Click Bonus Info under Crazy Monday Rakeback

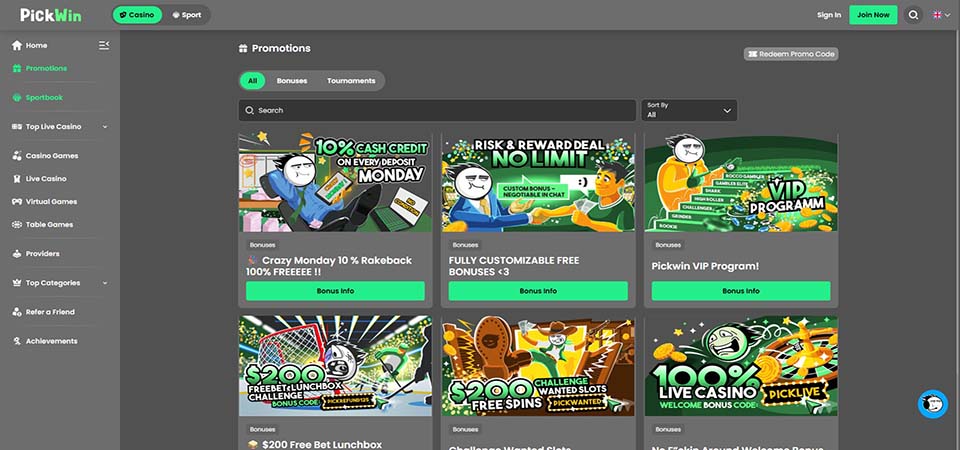336,291
